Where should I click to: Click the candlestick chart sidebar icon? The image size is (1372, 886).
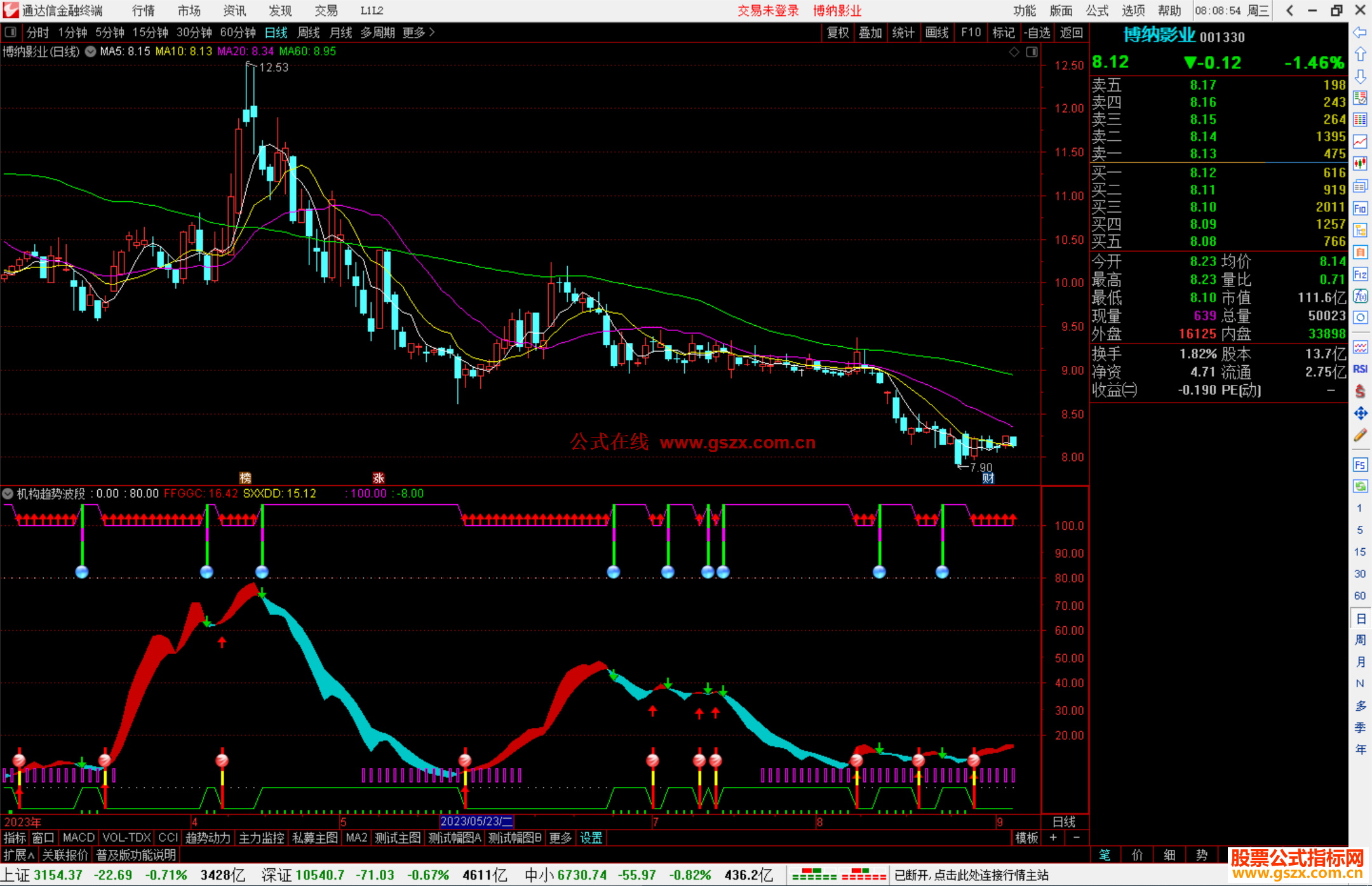(x=1360, y=163)
